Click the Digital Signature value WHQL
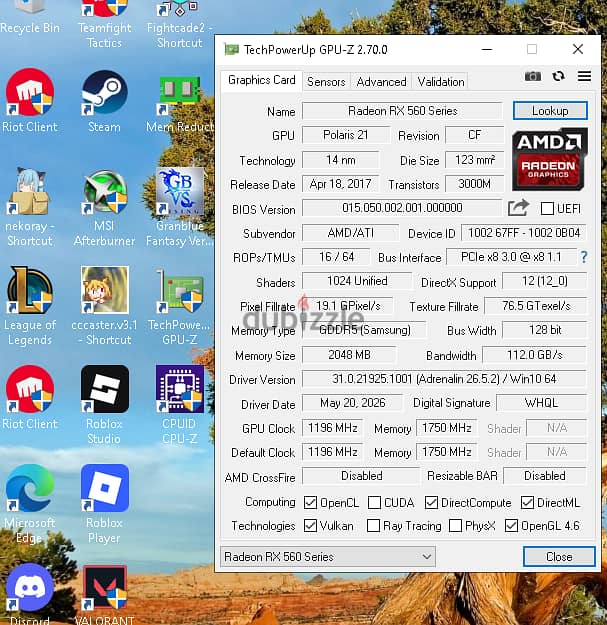 (x=541, y=403)
